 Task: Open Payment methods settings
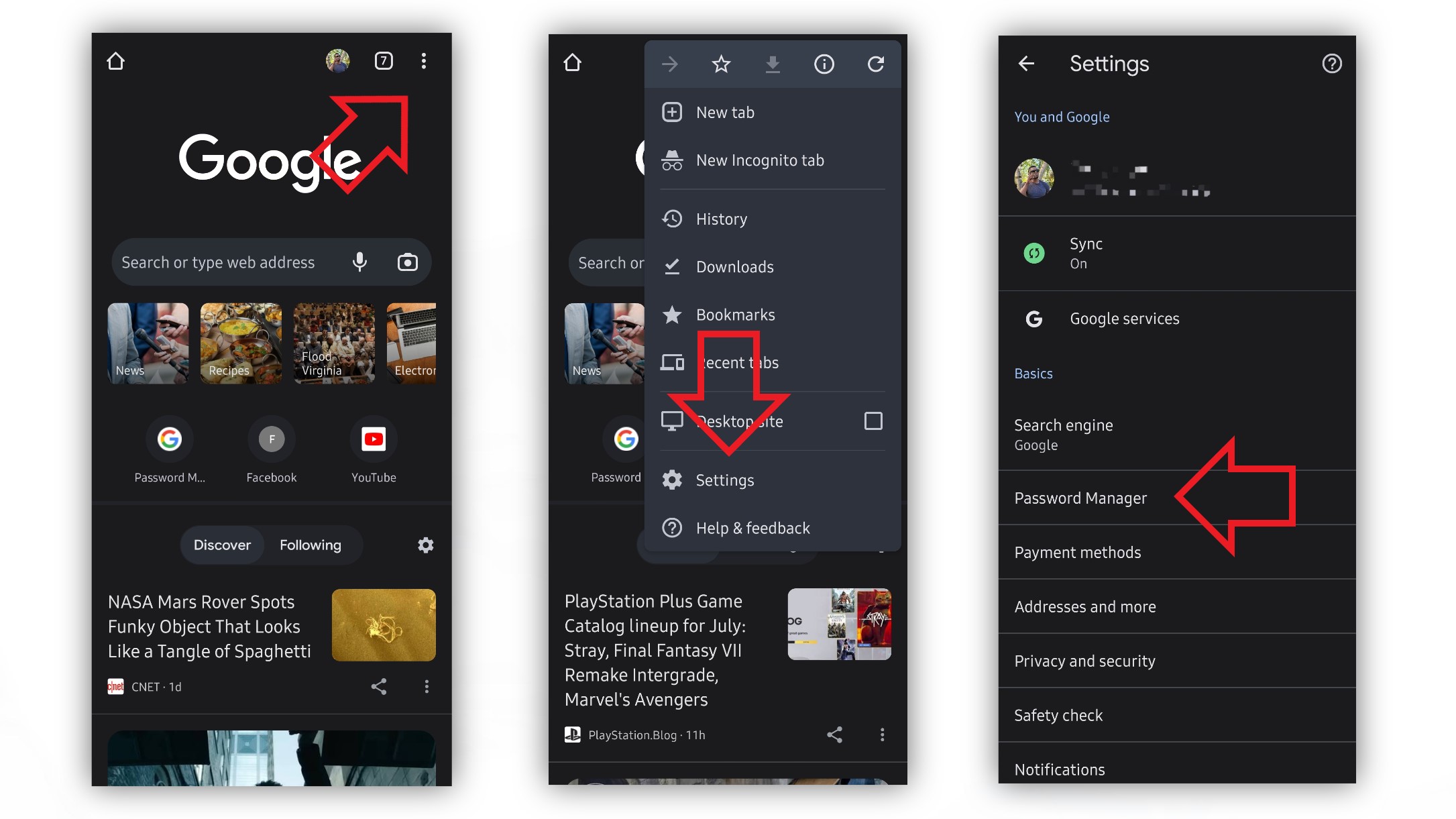click(1077, 552)
